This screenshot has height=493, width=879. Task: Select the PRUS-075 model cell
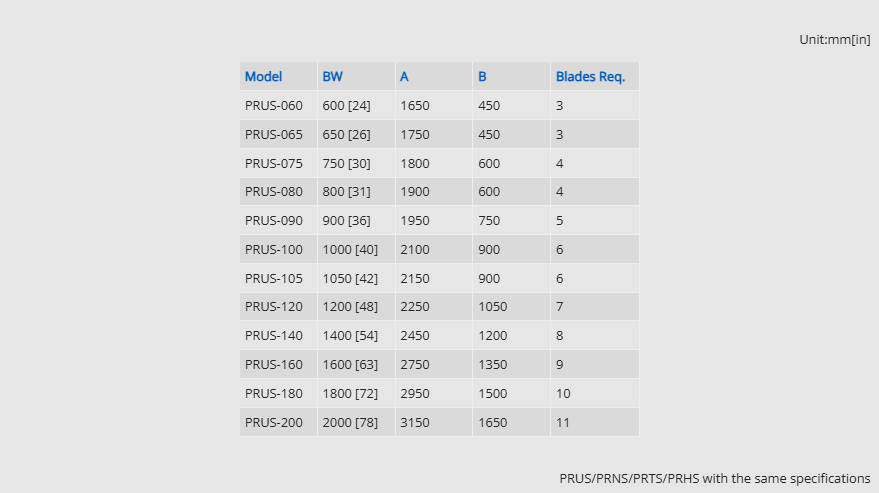click(273, 163)
